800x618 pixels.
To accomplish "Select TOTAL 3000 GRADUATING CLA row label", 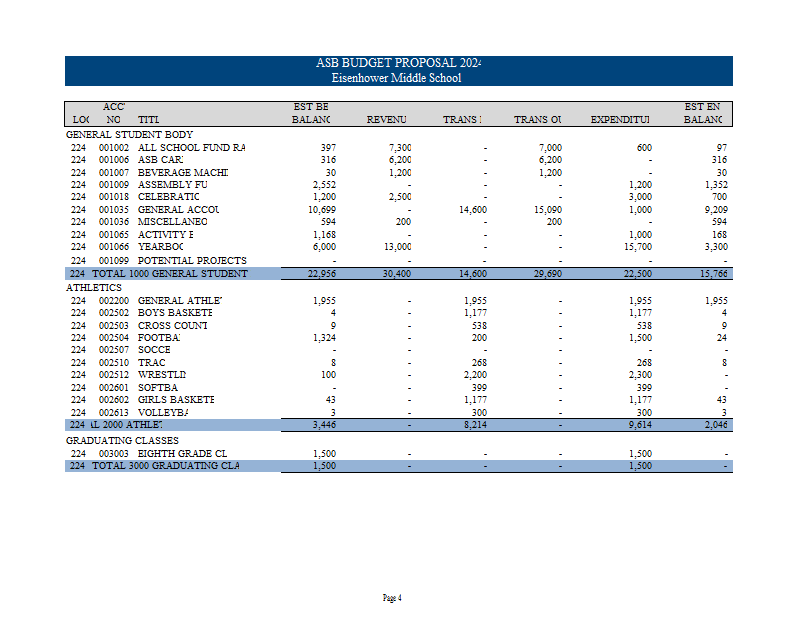I will point(166,466).
